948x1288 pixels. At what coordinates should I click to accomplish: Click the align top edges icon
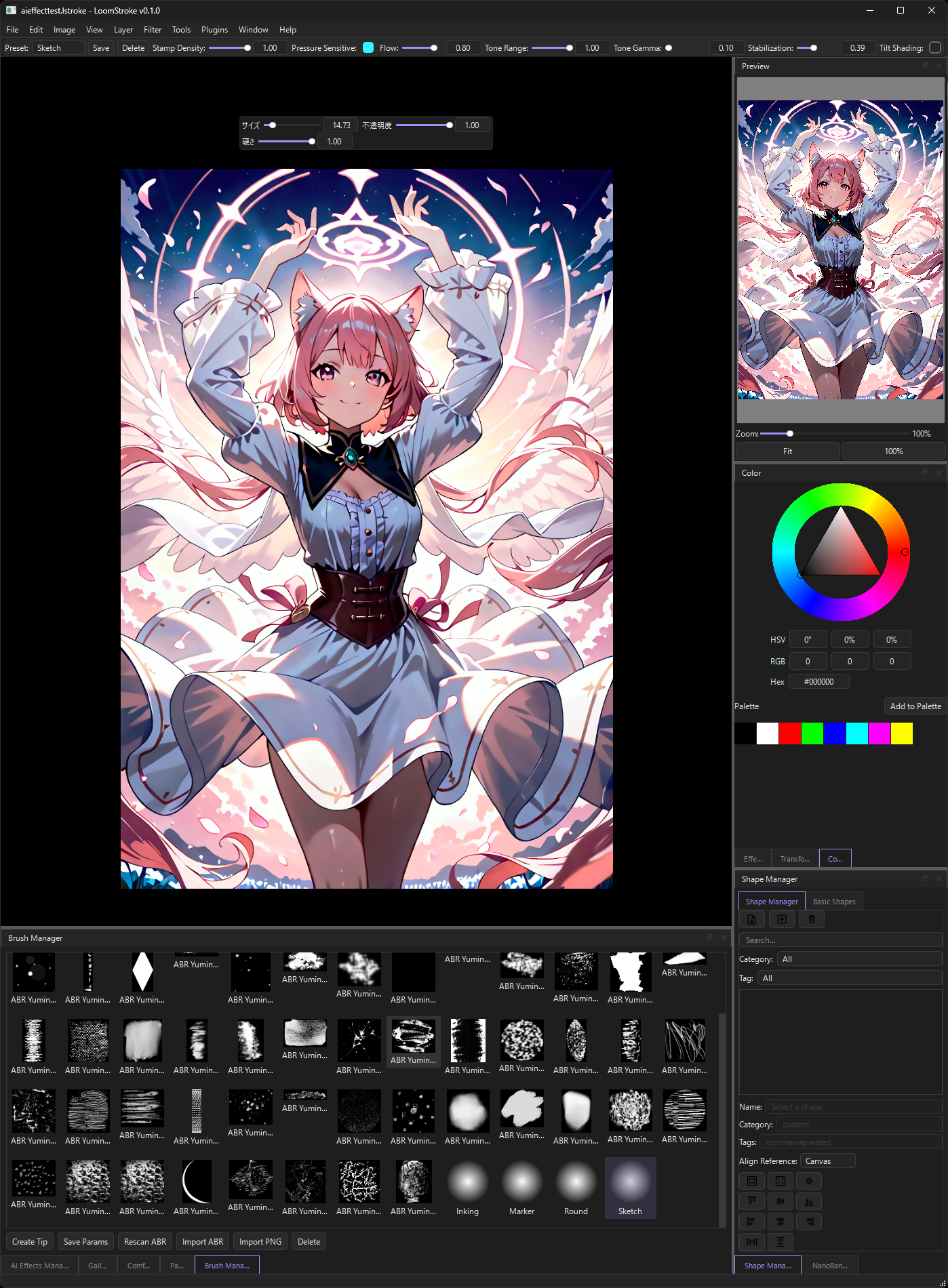point(751,1201)
